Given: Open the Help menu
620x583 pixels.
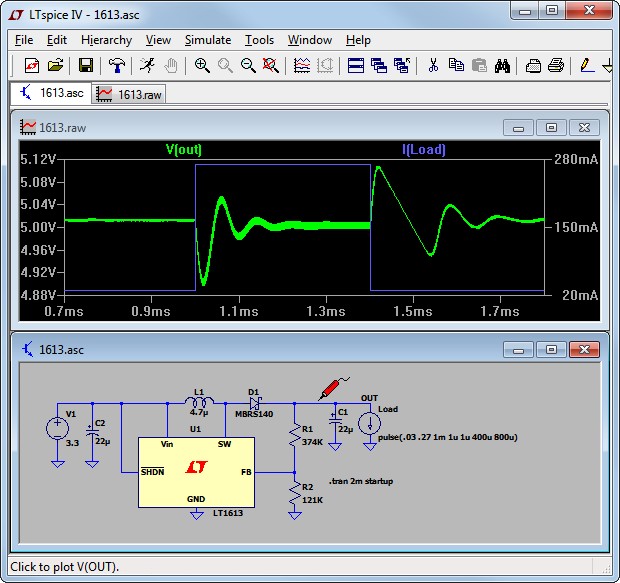Looking at the screenshot, I should (x=358, y=40).
